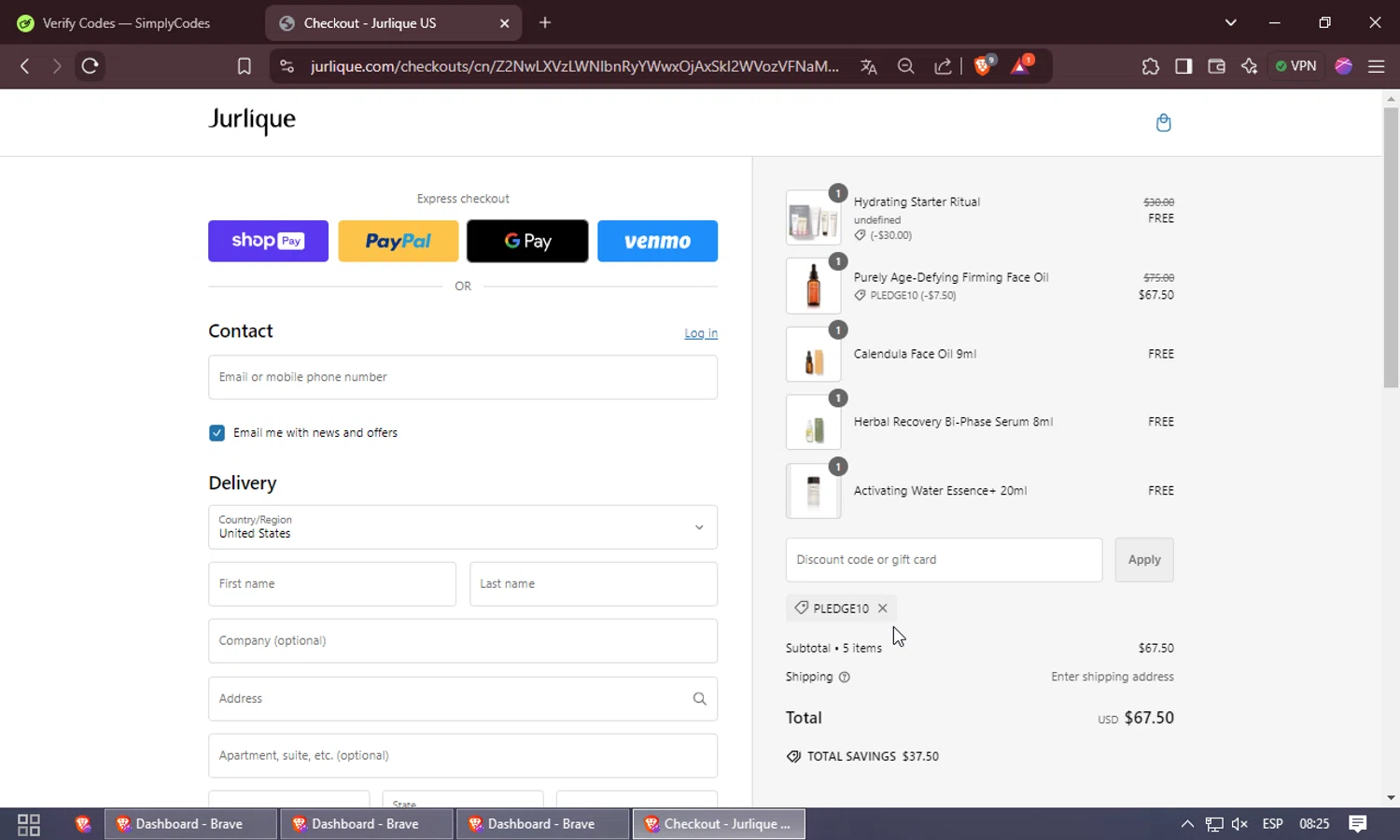Toggle the browser sidebar panel icon
The height and width of the screenshot is (840, 1400).
tap(1183, 66)
